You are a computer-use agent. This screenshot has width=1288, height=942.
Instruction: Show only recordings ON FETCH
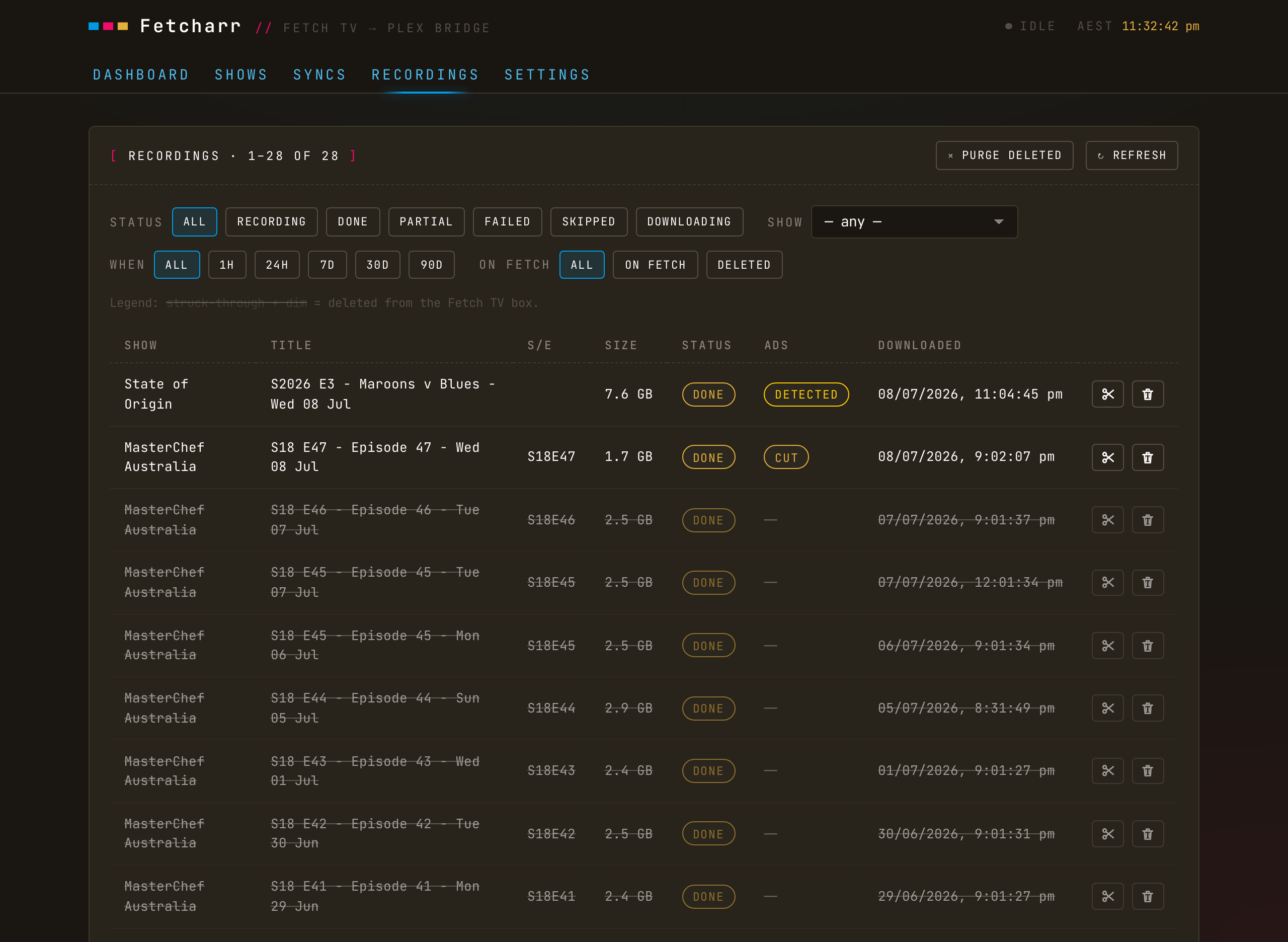[655, 265]
